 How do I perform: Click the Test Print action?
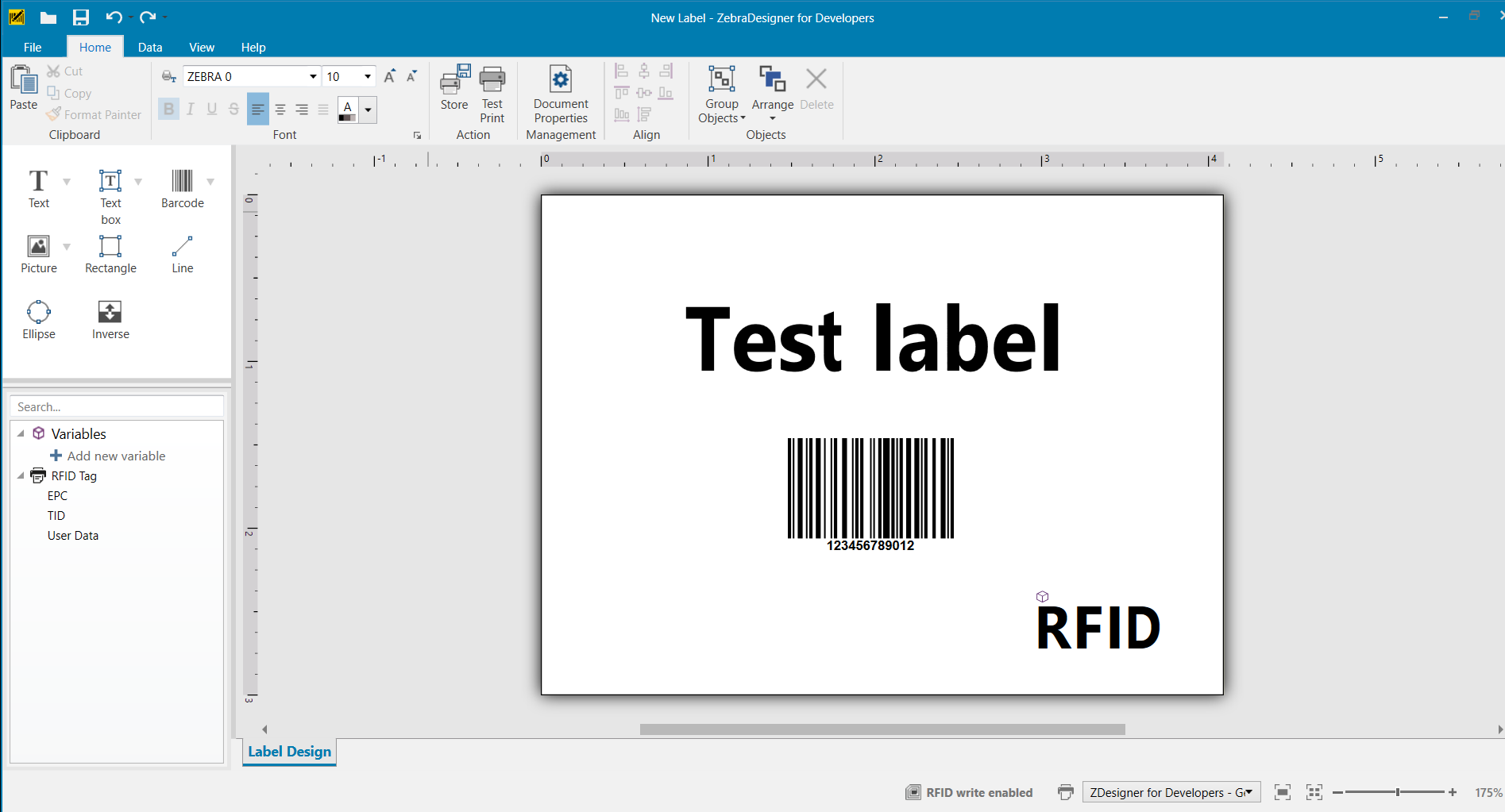(492, 91)
